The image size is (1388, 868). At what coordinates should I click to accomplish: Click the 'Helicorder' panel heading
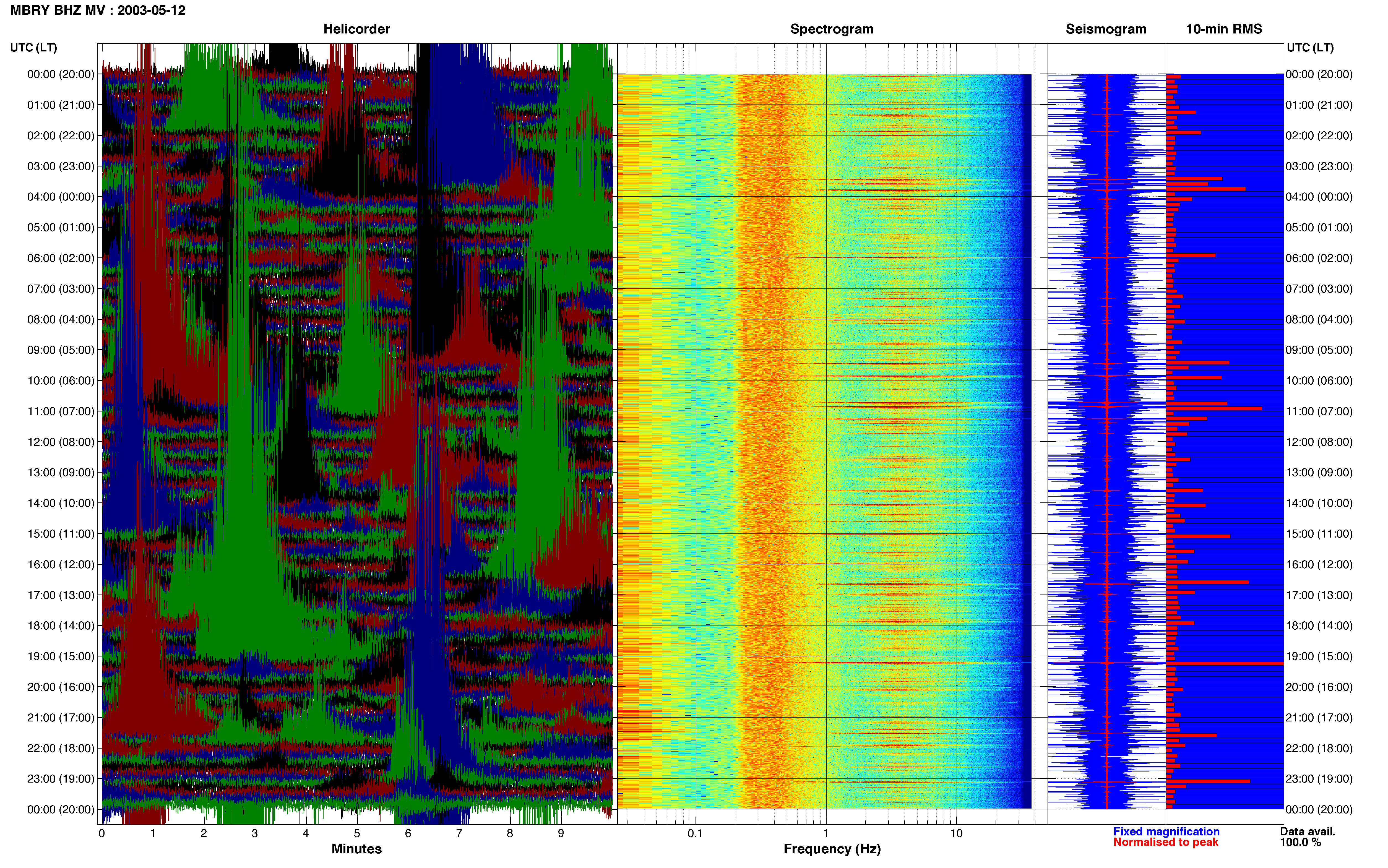point(356,29)
